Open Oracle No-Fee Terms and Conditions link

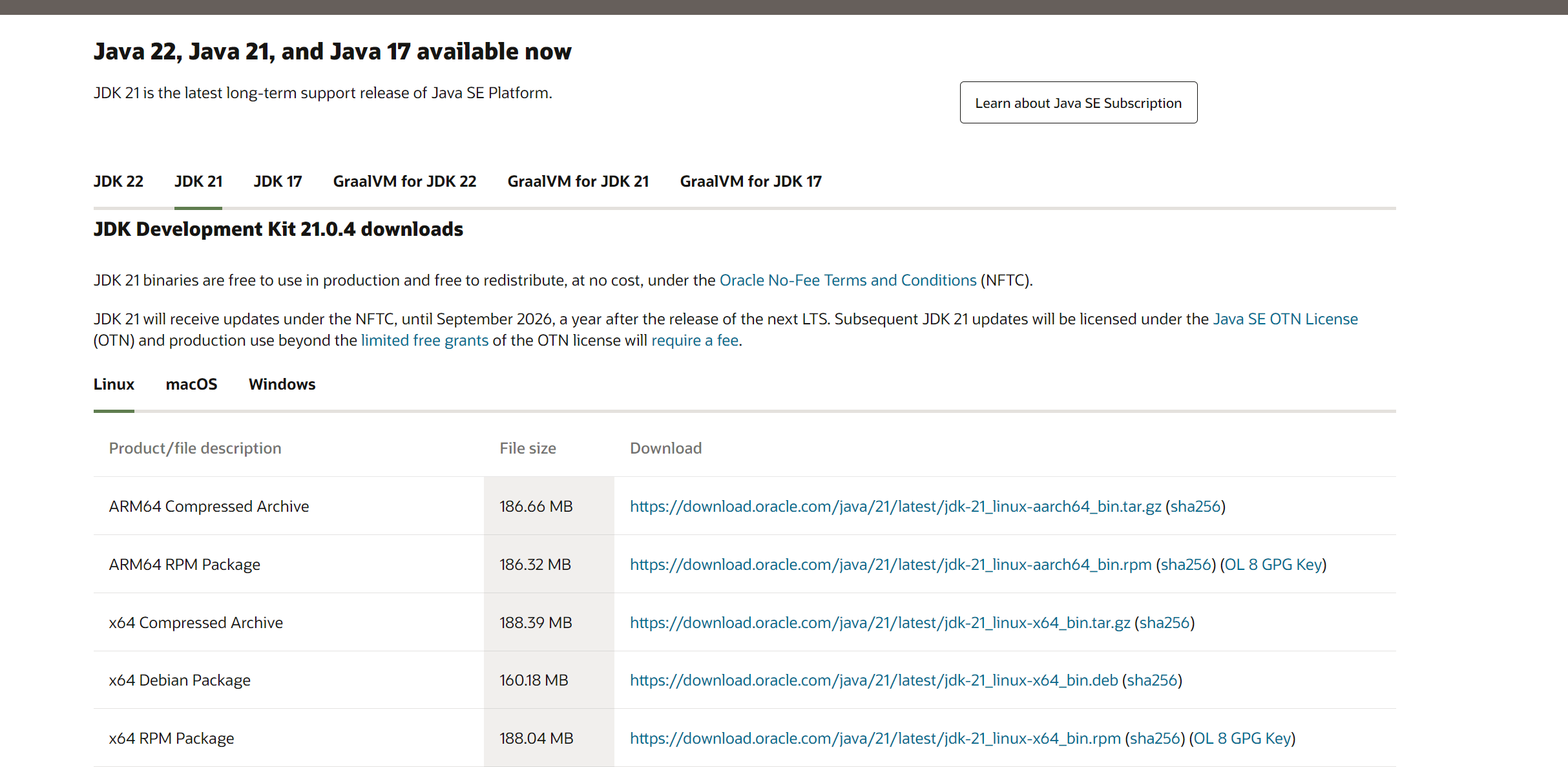tap(848, 280)
